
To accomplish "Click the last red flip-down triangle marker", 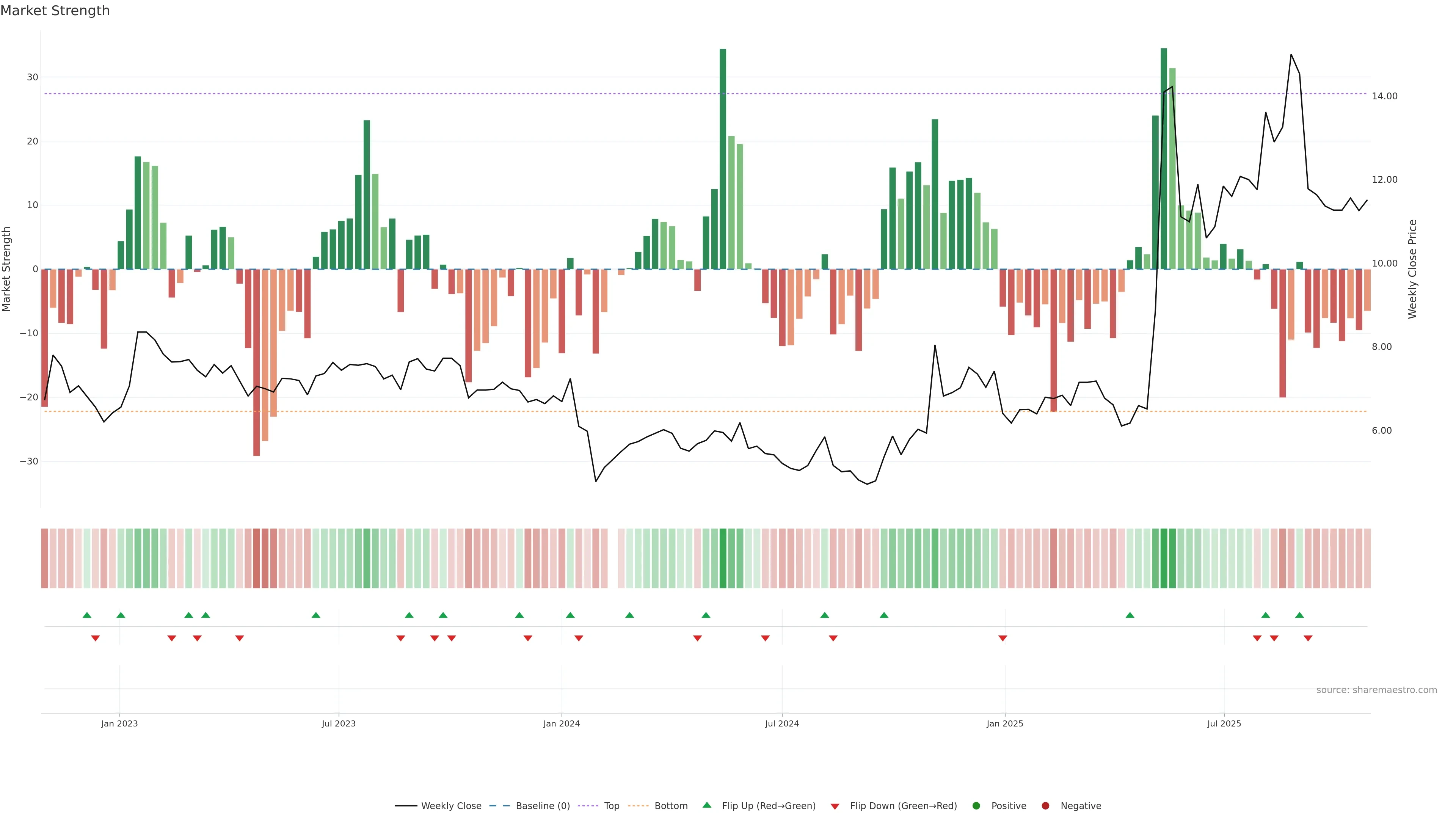I will [1308, 638].
